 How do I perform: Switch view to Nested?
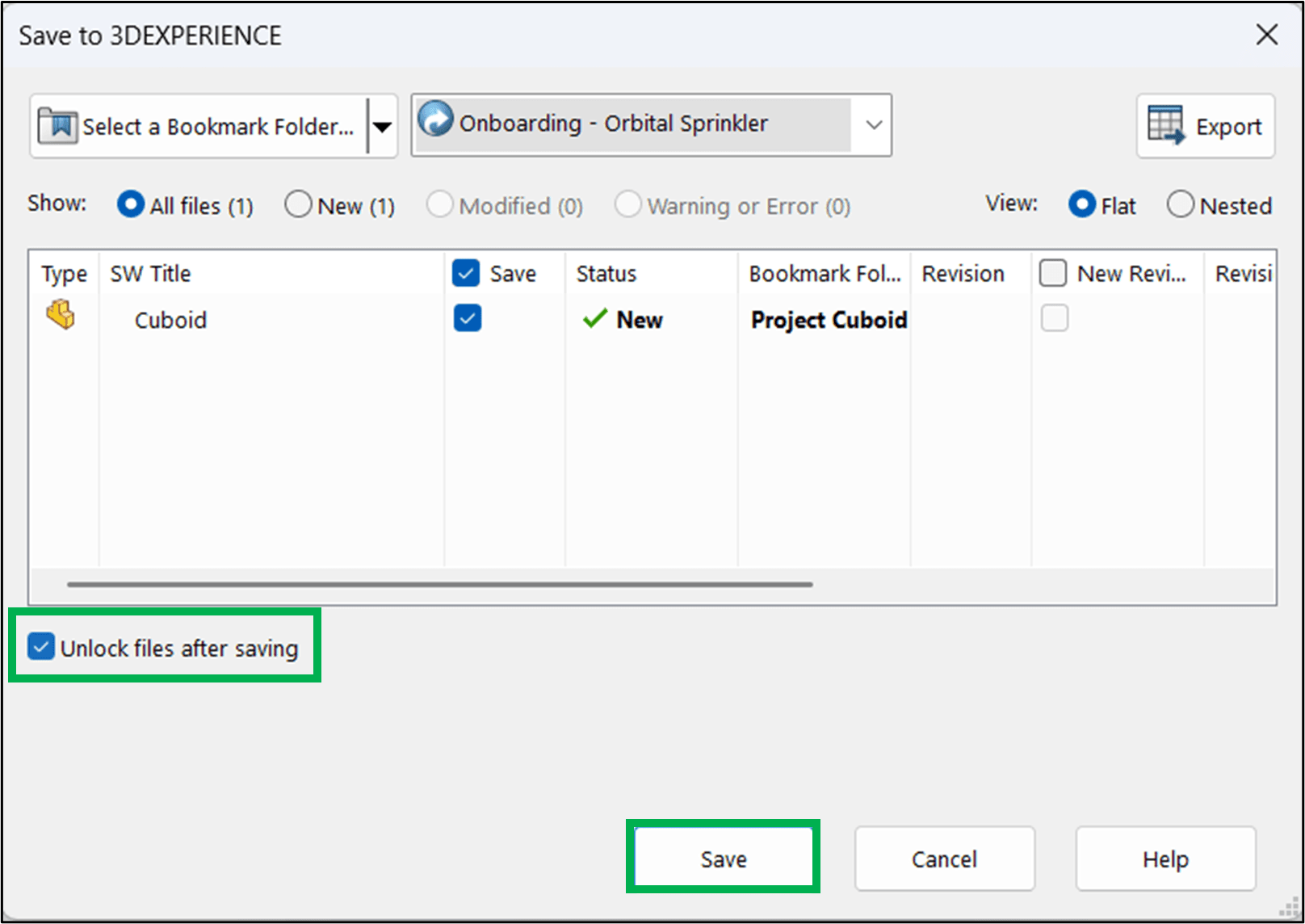tap(1181, 204)
